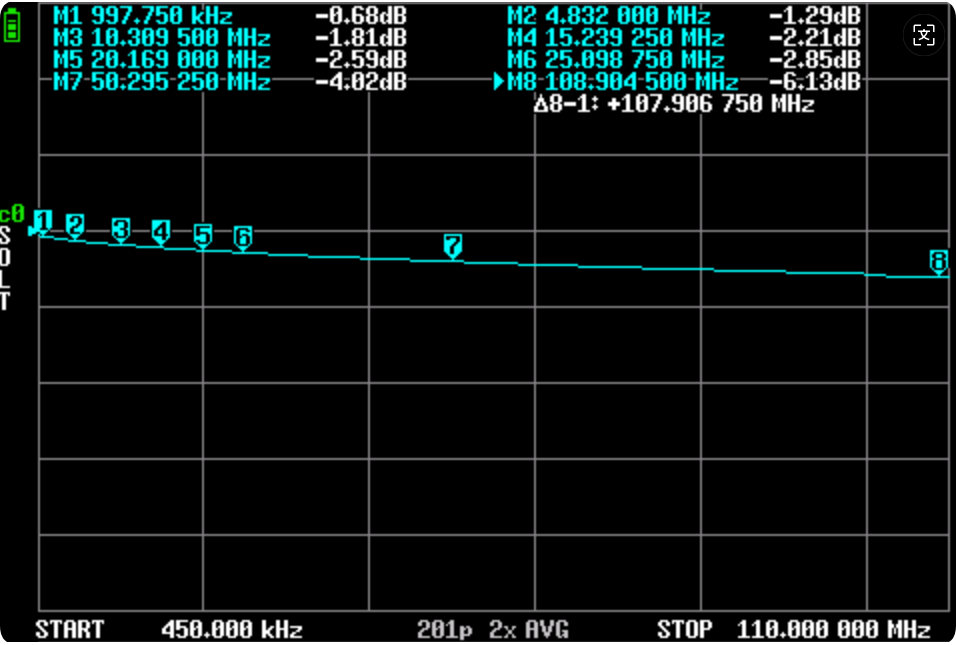
Task: Tap marker 4 on the trace
Action: [x=161, y=232]
